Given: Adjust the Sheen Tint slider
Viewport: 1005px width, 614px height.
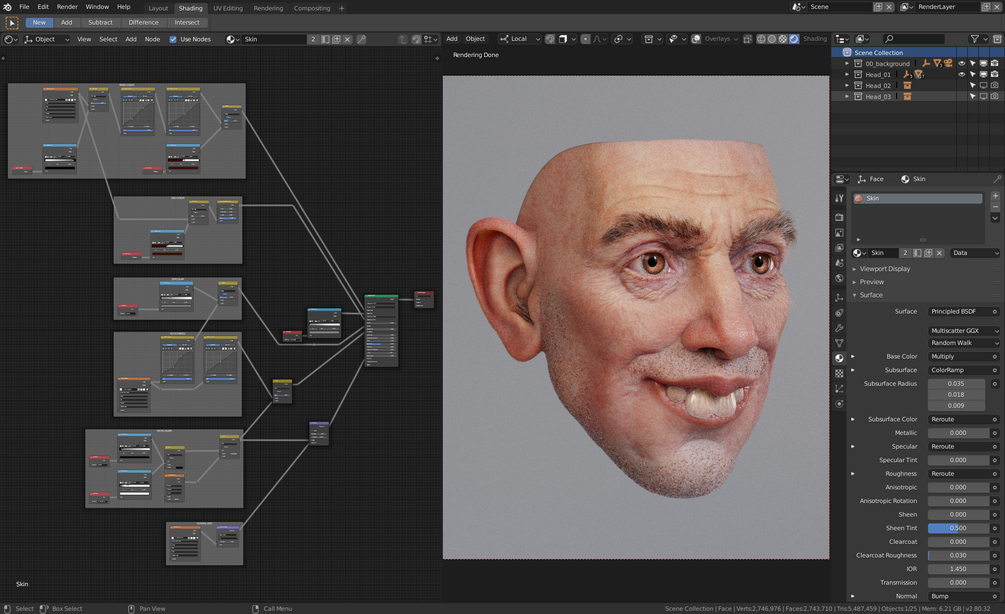Looking at the screenshot, I should 958,528.
